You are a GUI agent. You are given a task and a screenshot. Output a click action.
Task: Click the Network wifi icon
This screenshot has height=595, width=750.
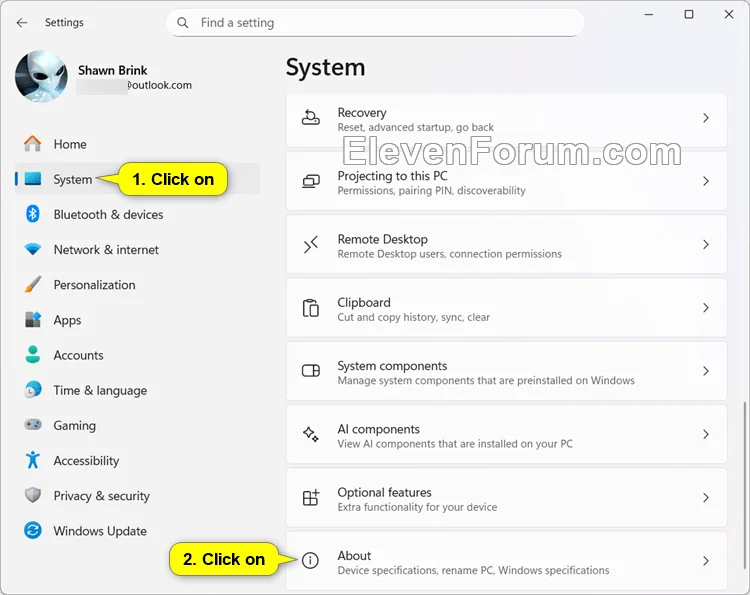[x=33, y=249]
